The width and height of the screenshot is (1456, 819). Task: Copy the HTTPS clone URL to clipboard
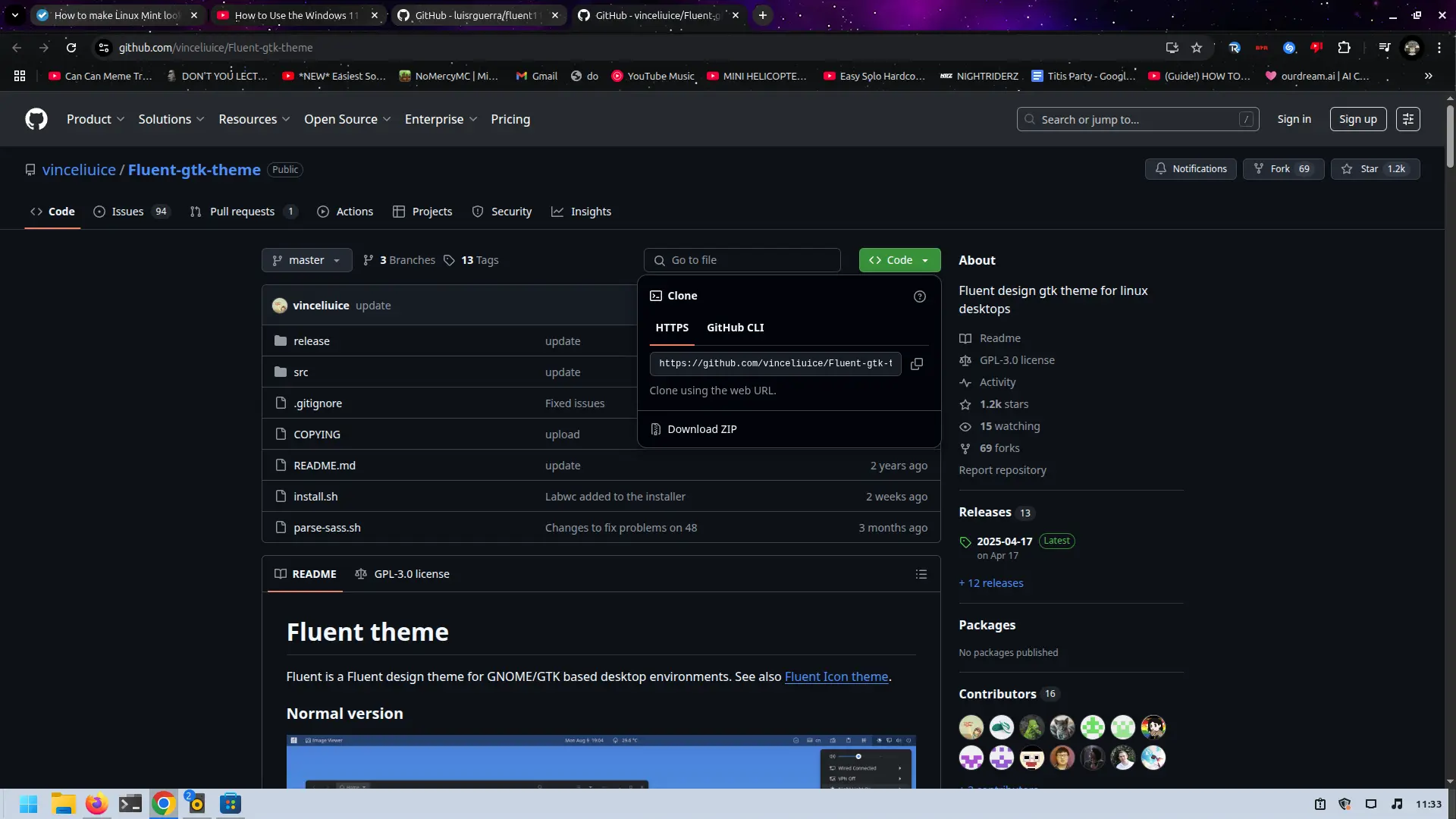(916, 364)
